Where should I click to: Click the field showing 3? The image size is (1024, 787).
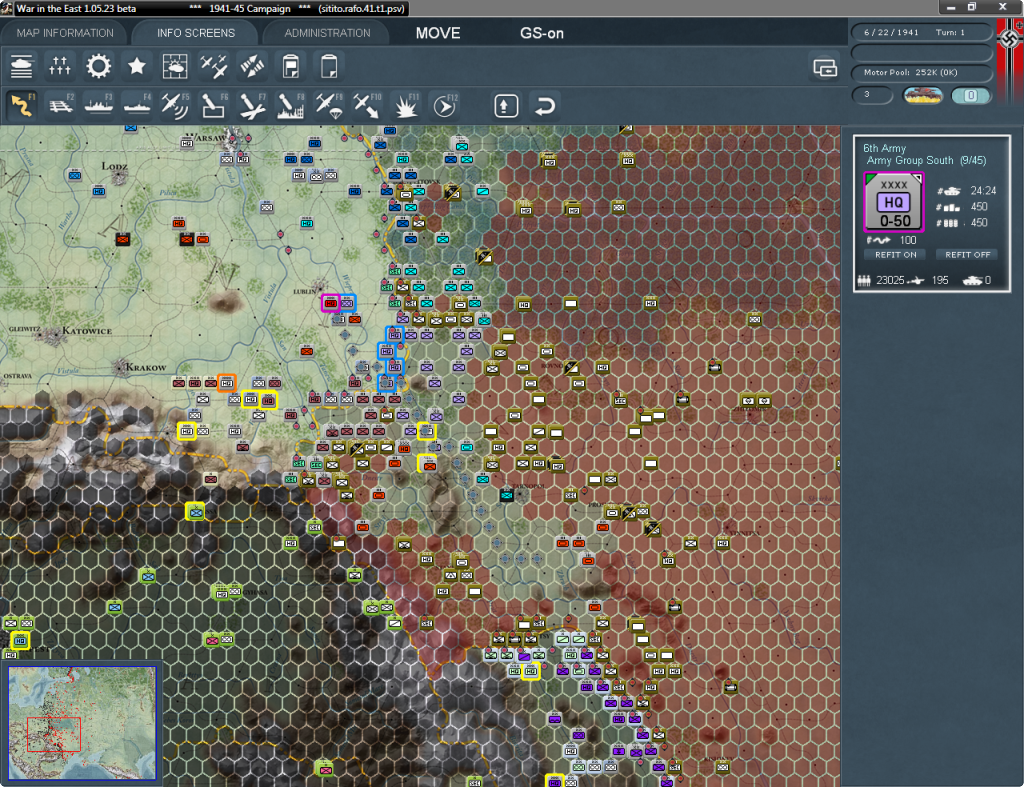(x=872, y=95)
